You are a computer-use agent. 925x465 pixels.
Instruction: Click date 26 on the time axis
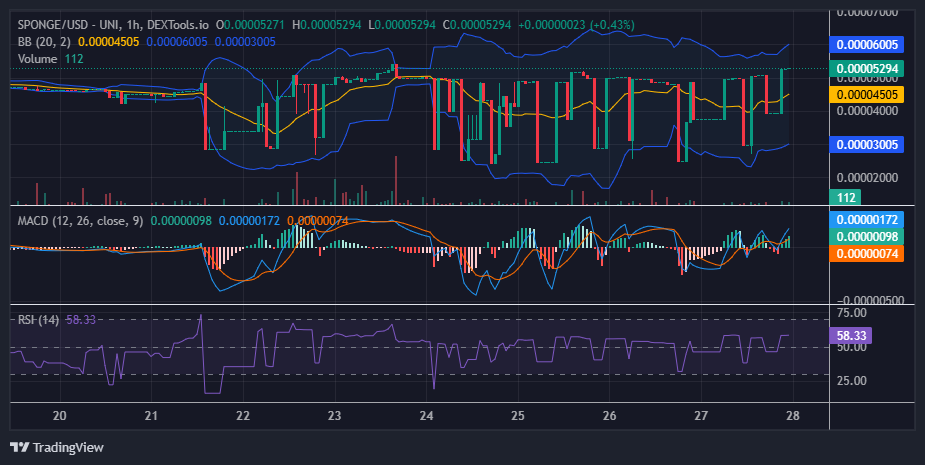tap(609, 415)
